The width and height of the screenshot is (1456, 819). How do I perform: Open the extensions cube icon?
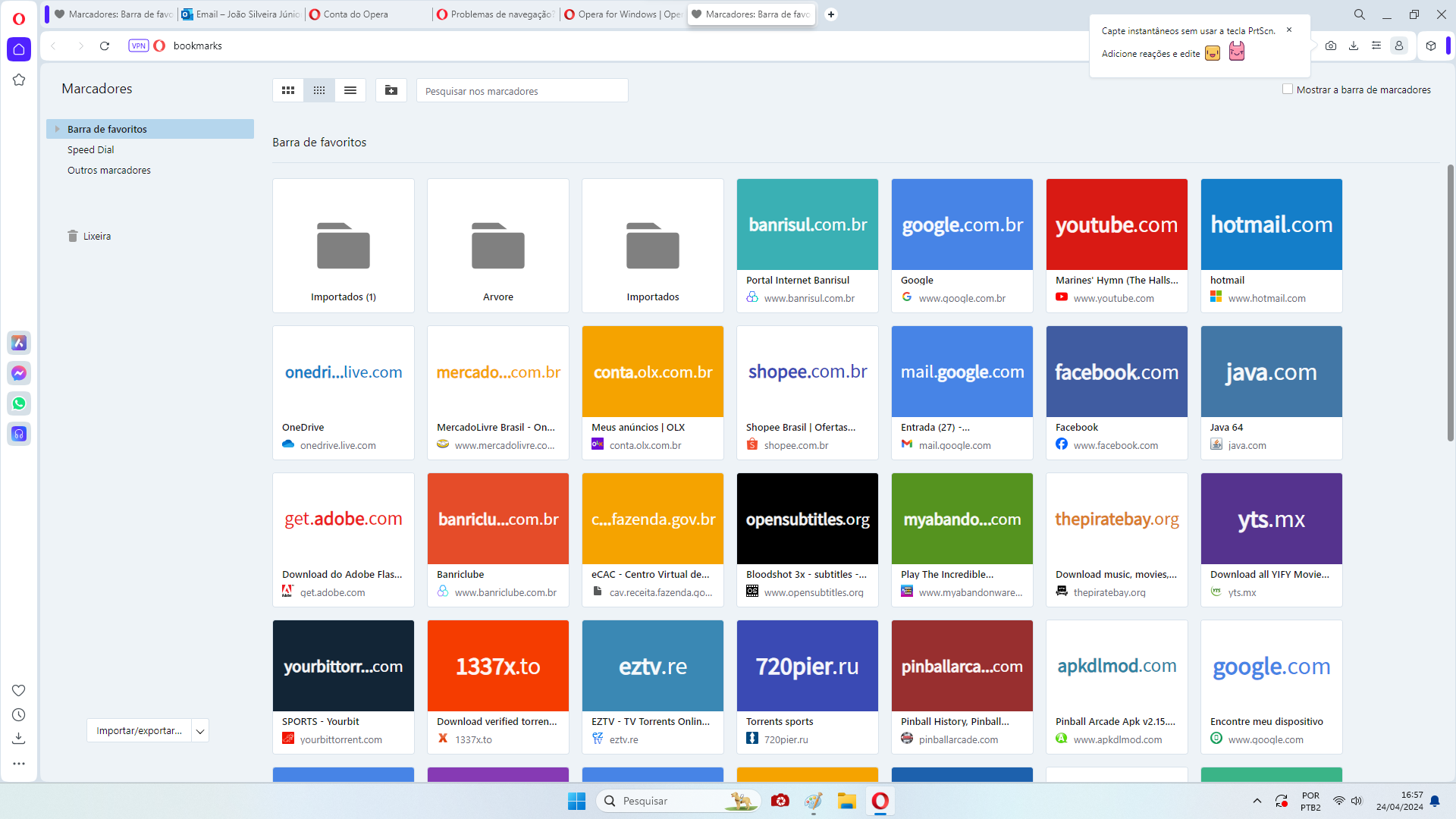click(x=1431, y=45)
